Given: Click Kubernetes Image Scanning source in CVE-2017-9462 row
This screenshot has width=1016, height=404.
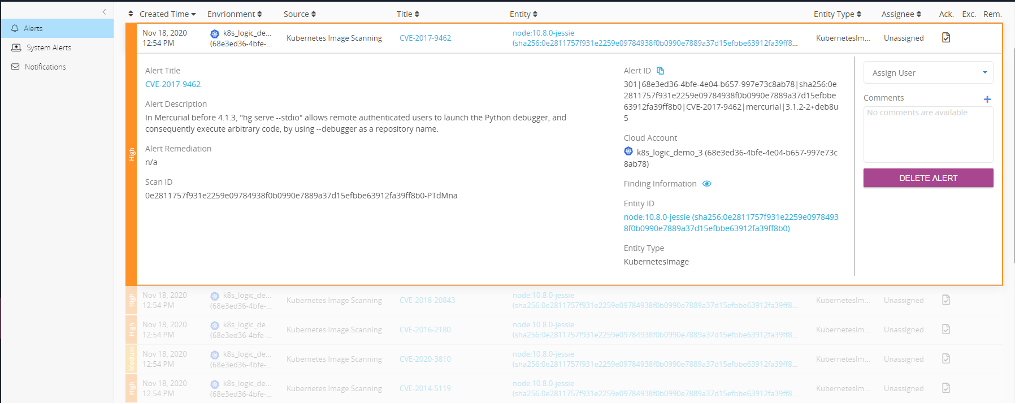Looking at the screenshot, I should pyautogui.click(x=334, y=38).
